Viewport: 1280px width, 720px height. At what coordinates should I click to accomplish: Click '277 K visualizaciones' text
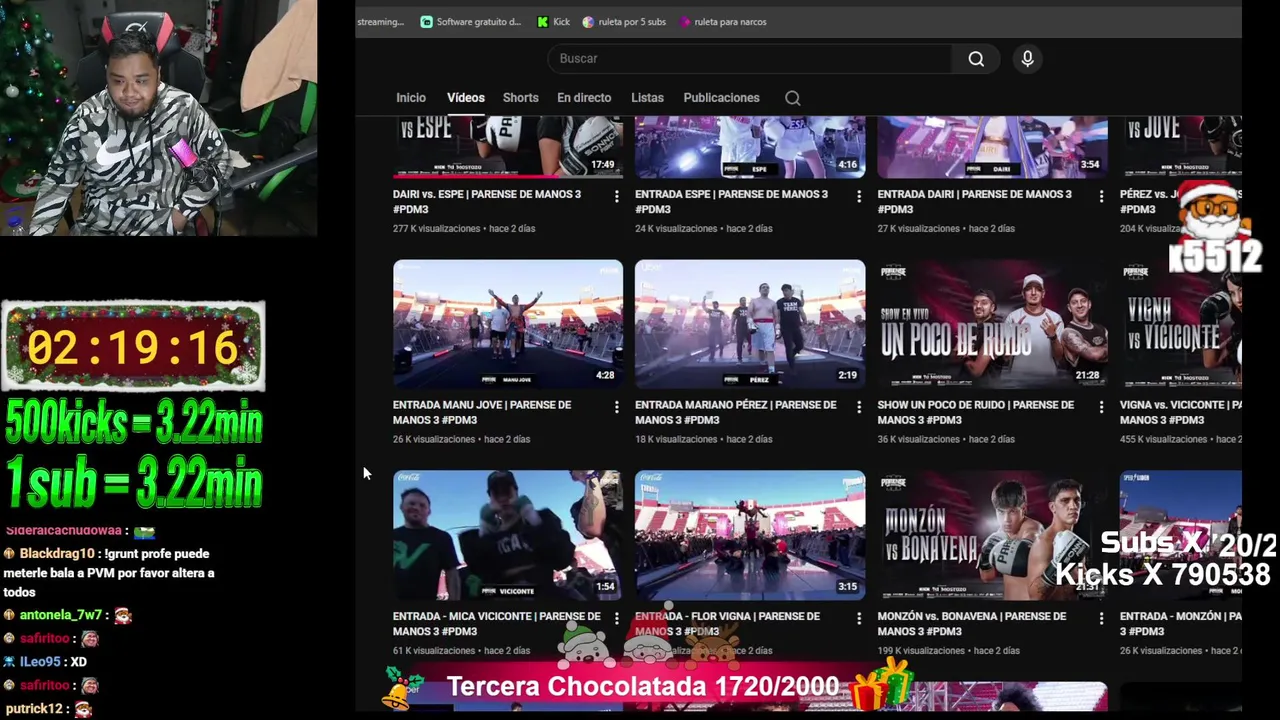[x=437, y=229]
